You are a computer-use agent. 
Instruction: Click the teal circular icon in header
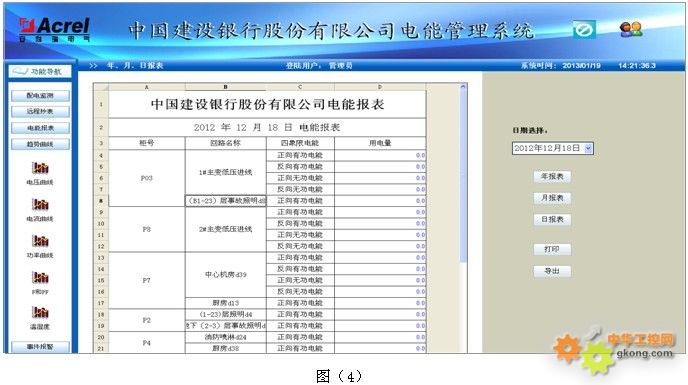tap(584, 30)
